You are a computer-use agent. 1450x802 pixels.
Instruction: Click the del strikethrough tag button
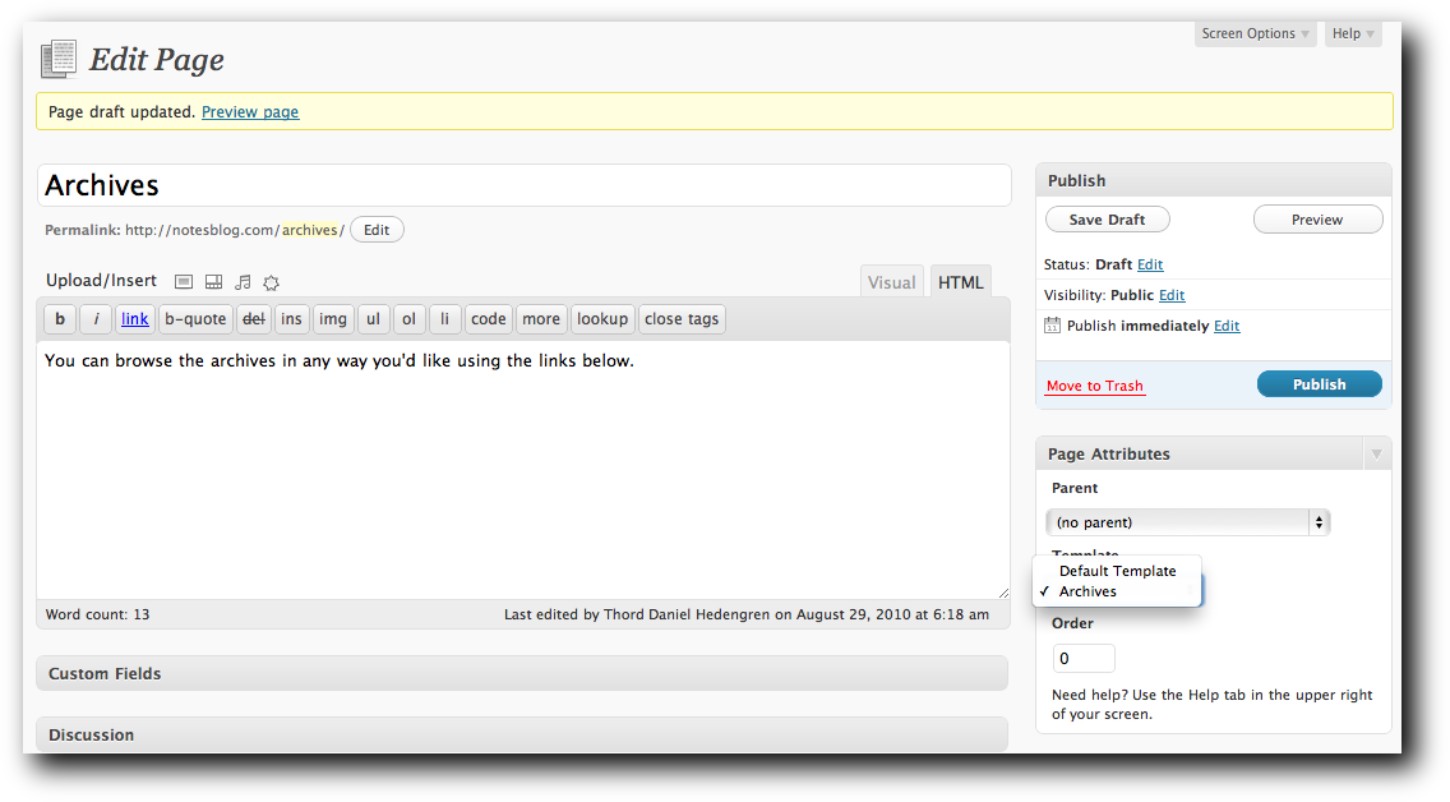[x=254, y=319]
